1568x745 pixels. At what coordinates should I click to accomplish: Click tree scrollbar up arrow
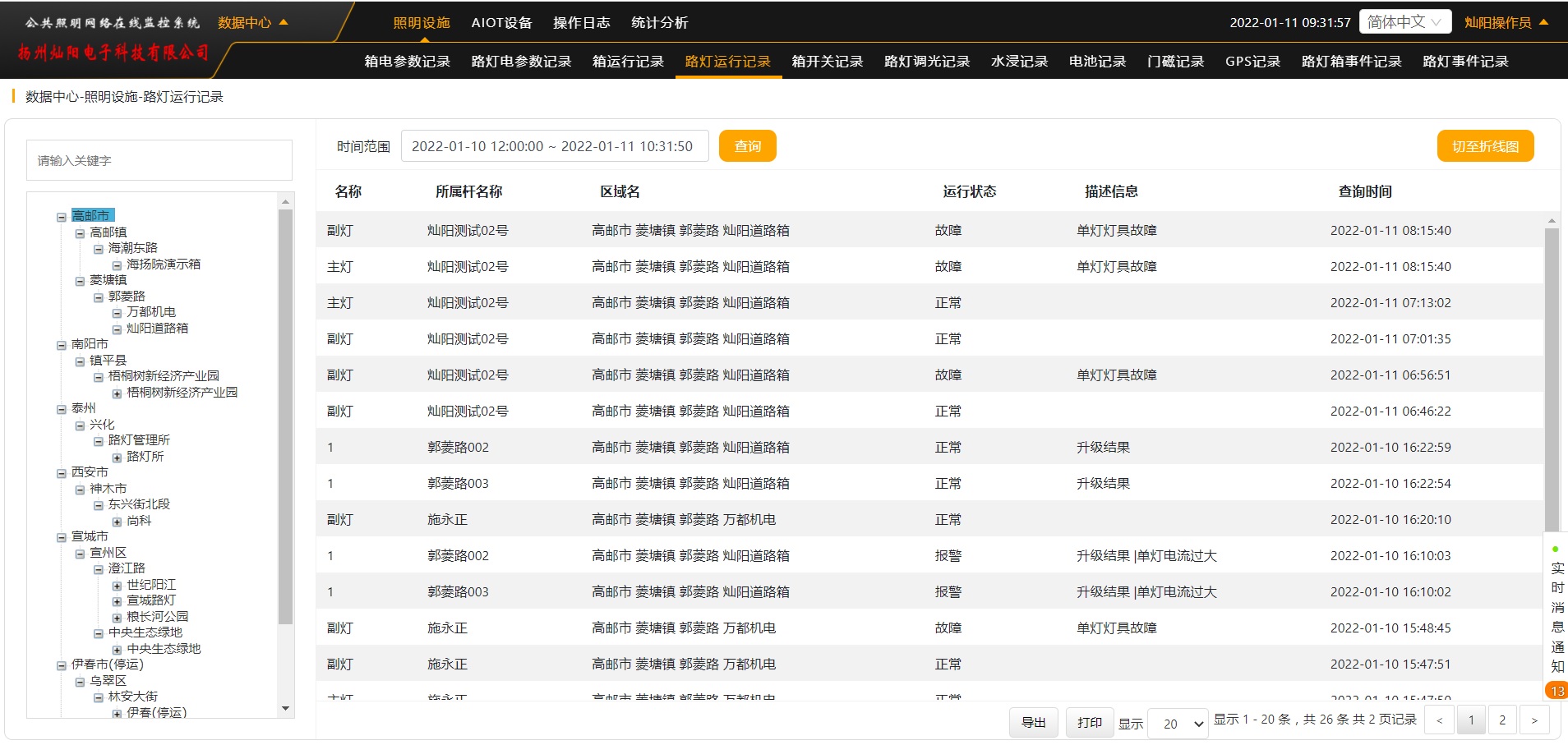tap(285, 201)
